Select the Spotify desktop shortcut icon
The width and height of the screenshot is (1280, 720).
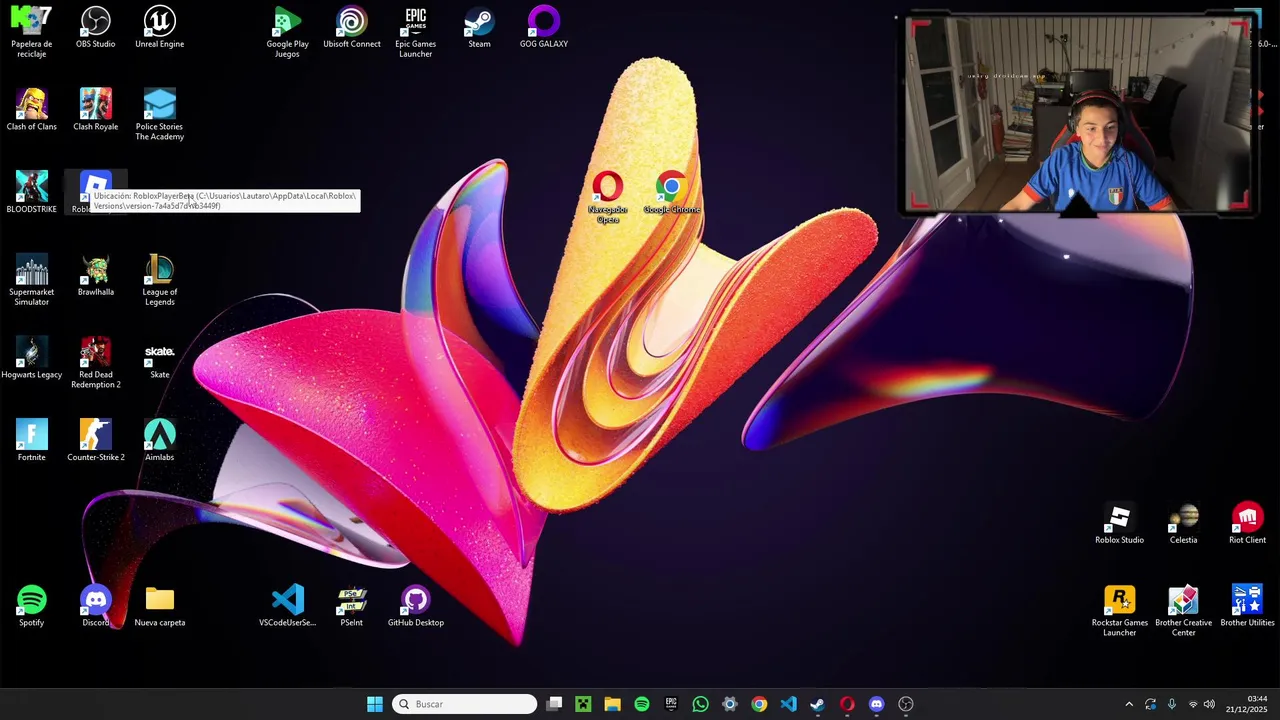click(x=32, y=606)
